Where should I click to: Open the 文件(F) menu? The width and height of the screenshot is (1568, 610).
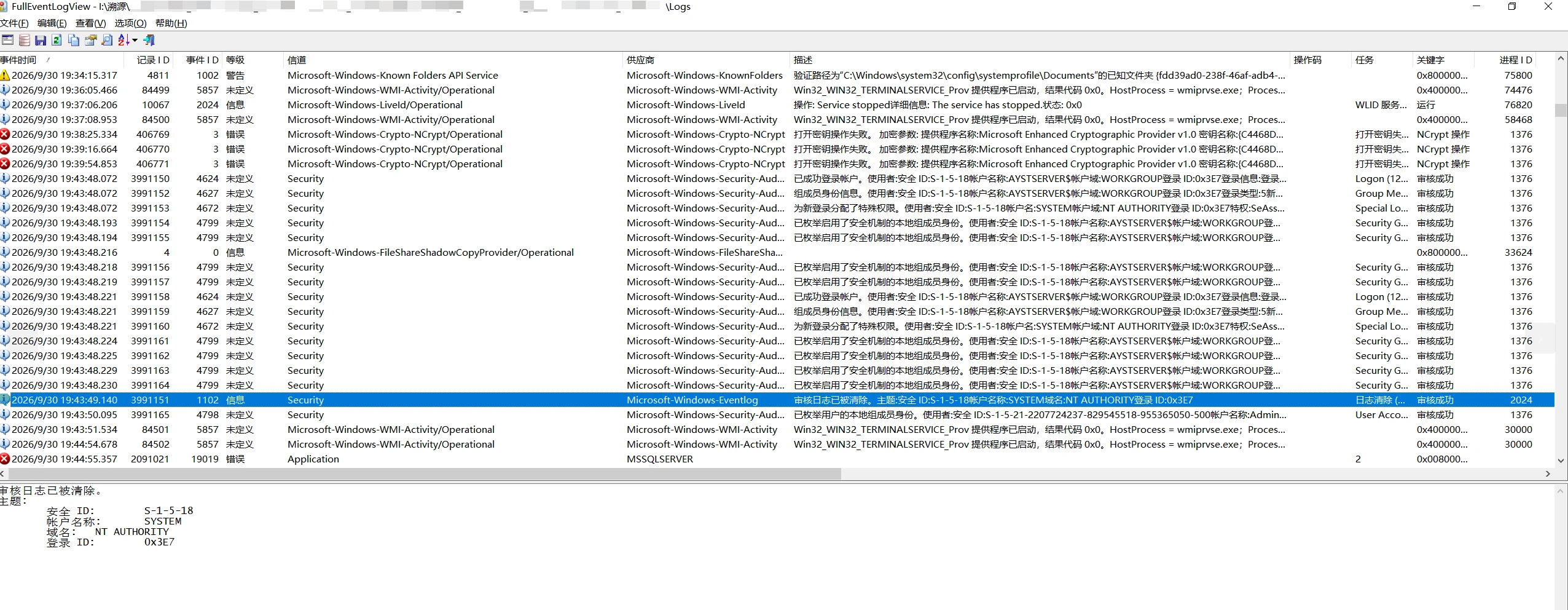(15, 23)
